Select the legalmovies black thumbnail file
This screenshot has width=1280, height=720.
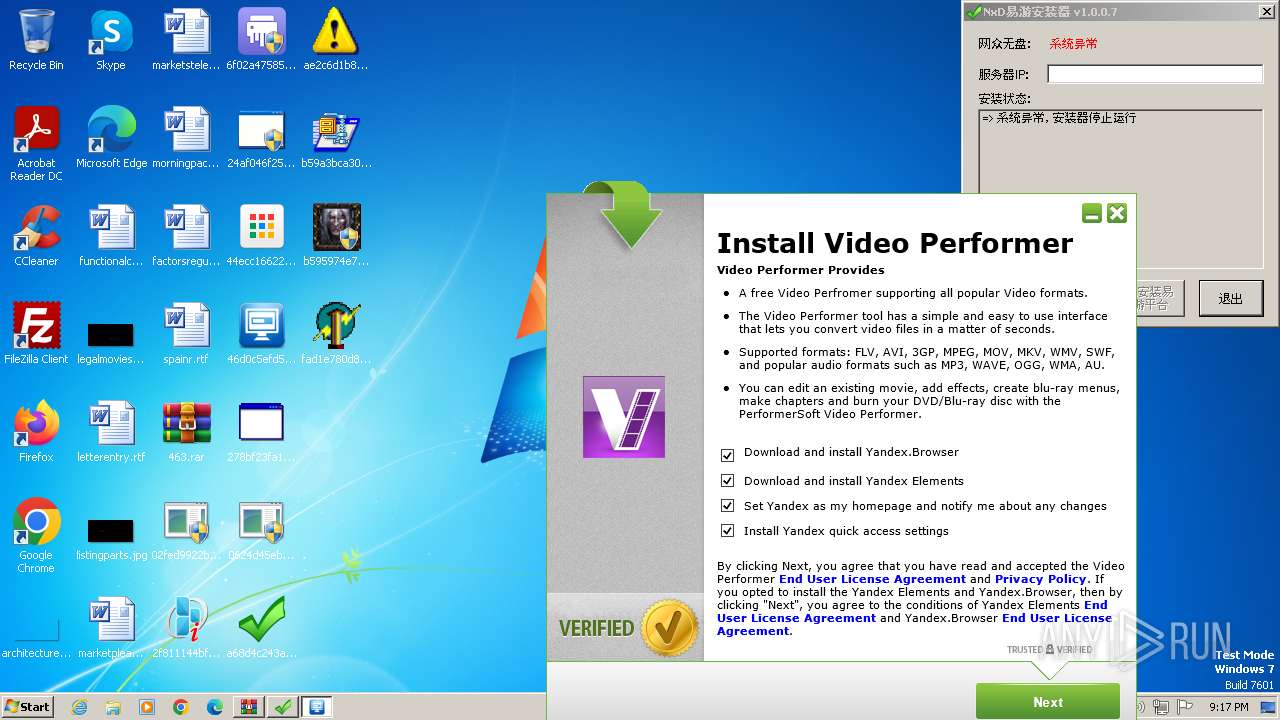[111, 341]
